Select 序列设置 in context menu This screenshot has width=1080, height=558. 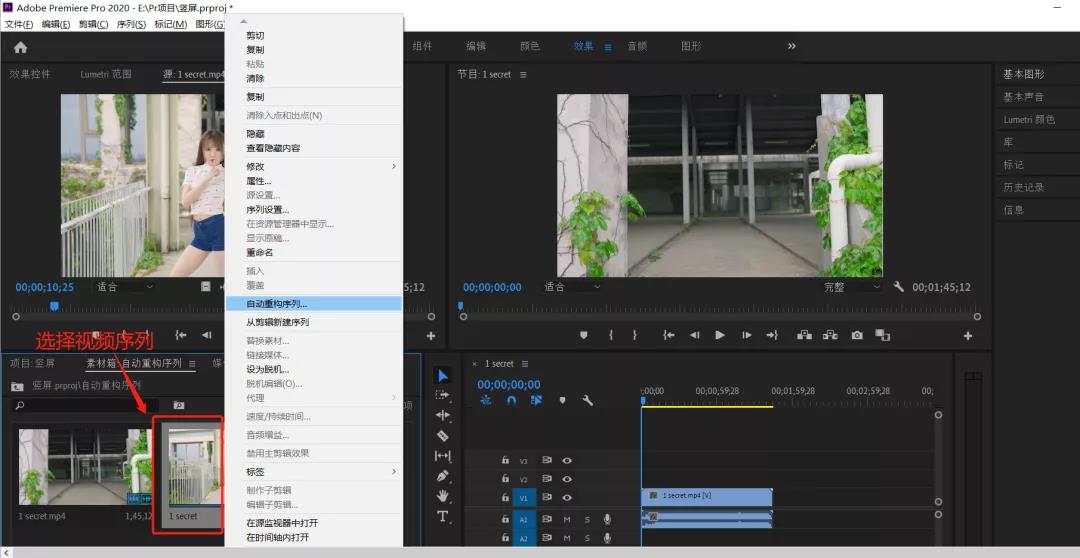pyautogui.click(x=314, y=209)
